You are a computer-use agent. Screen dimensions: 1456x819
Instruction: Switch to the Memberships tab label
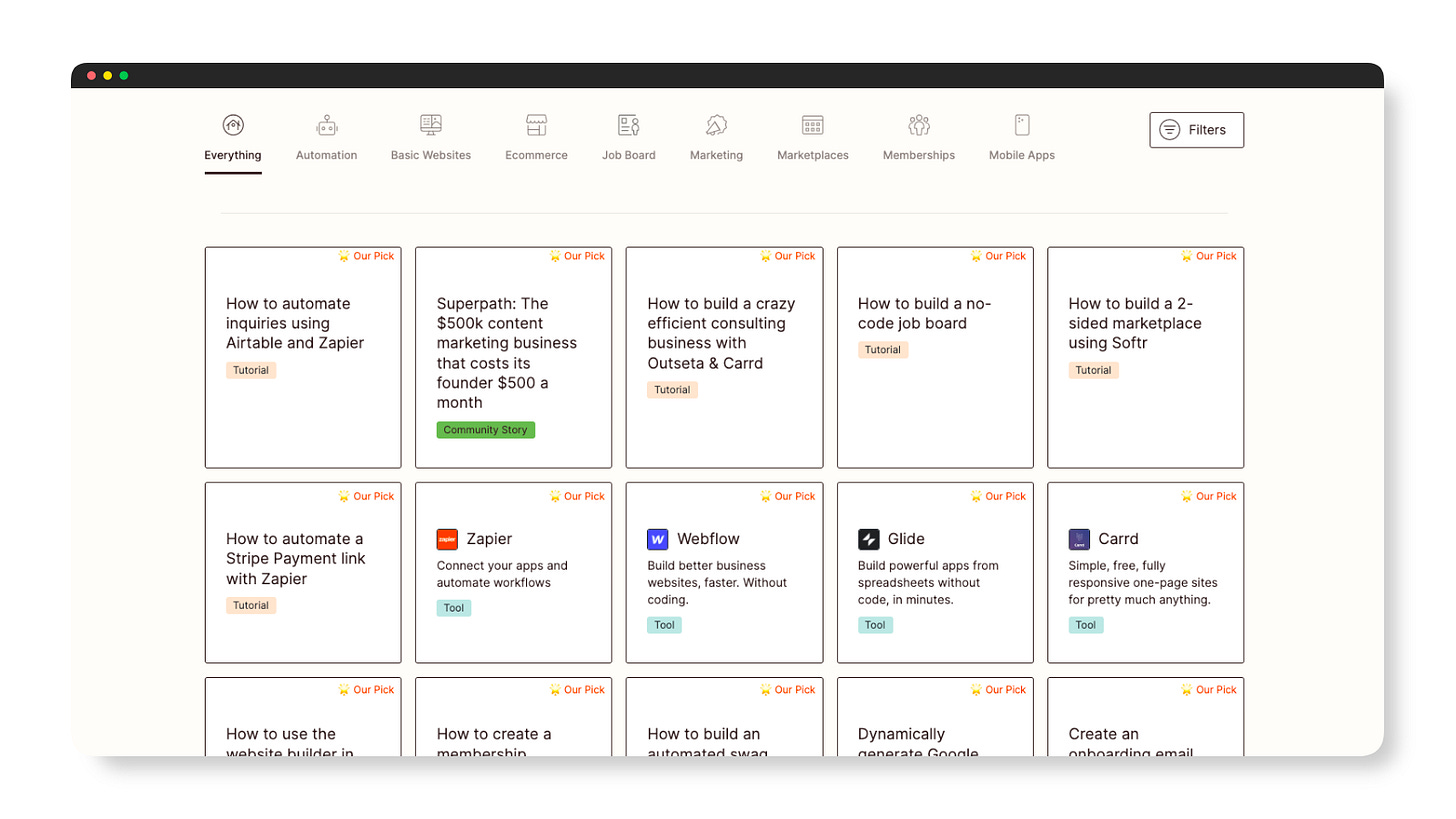click(919, 155)
